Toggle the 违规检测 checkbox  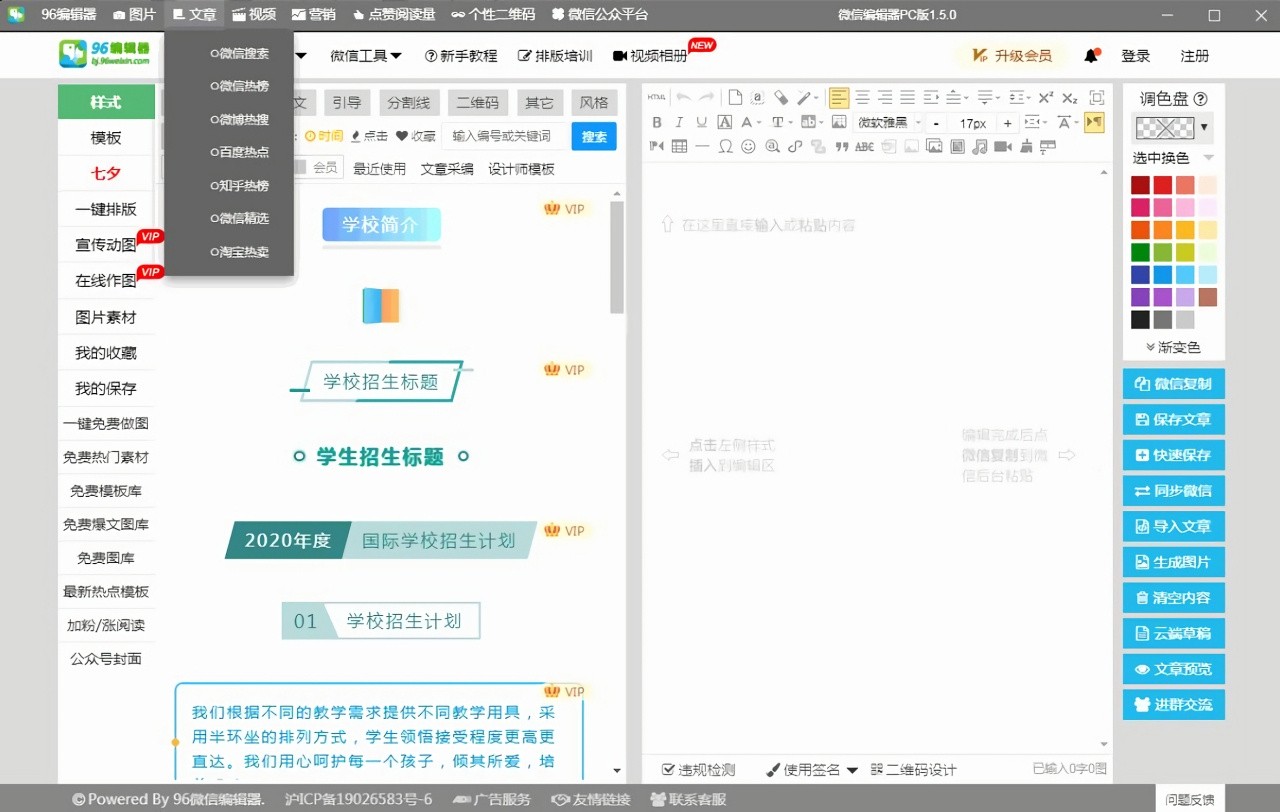click(669, 770)
